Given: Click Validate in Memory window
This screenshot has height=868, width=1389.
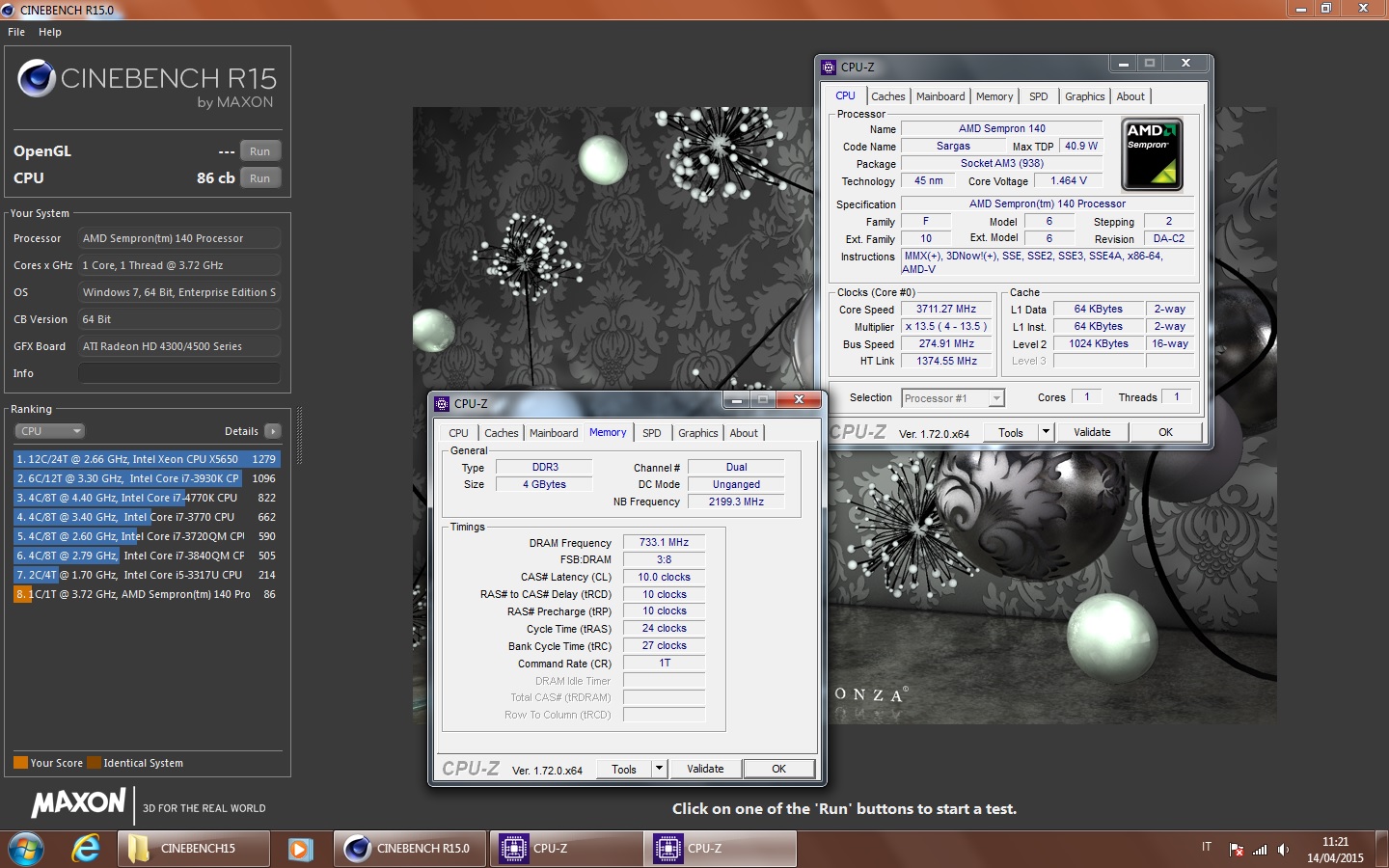Looking at the screenshot, I should click(705, 769).
